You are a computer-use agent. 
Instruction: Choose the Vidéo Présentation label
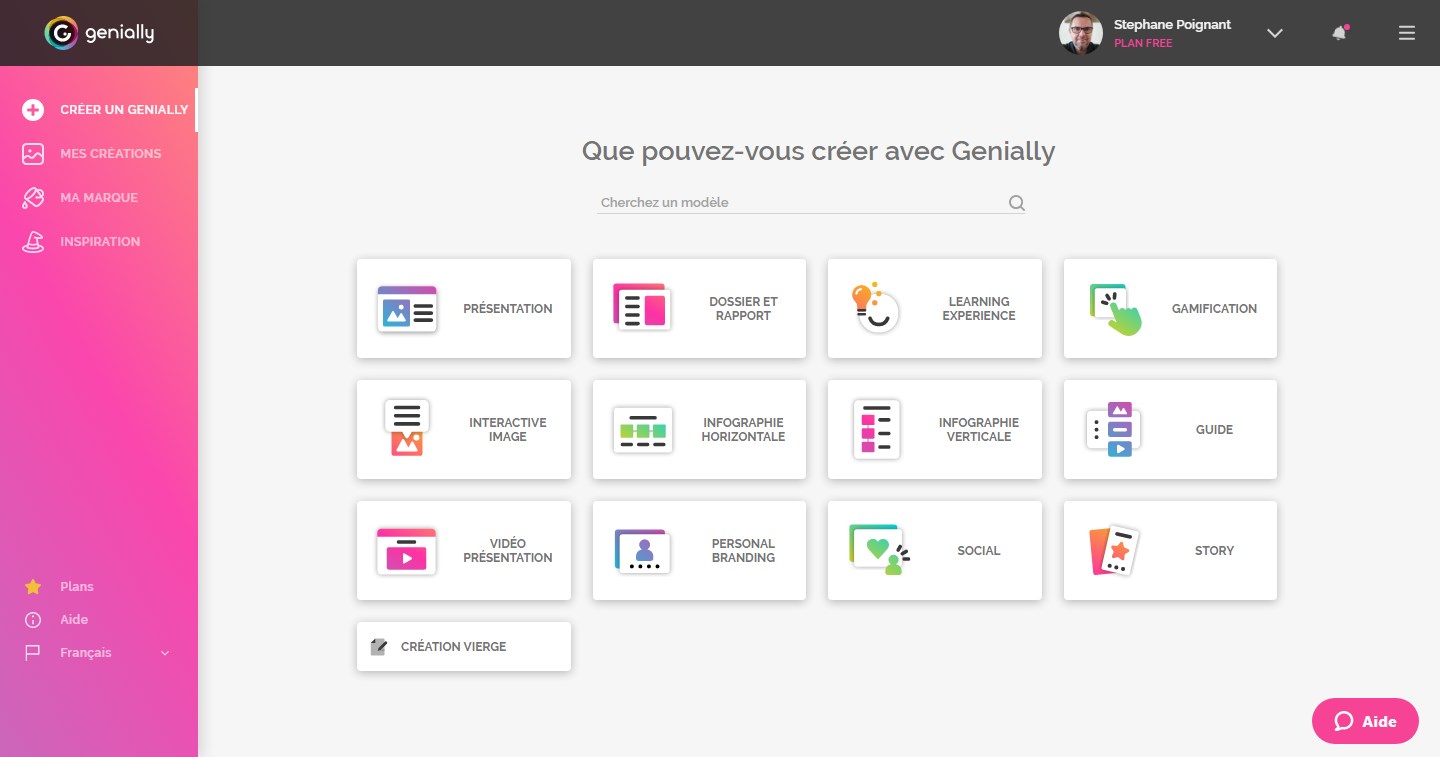click(x=508, y=551)
